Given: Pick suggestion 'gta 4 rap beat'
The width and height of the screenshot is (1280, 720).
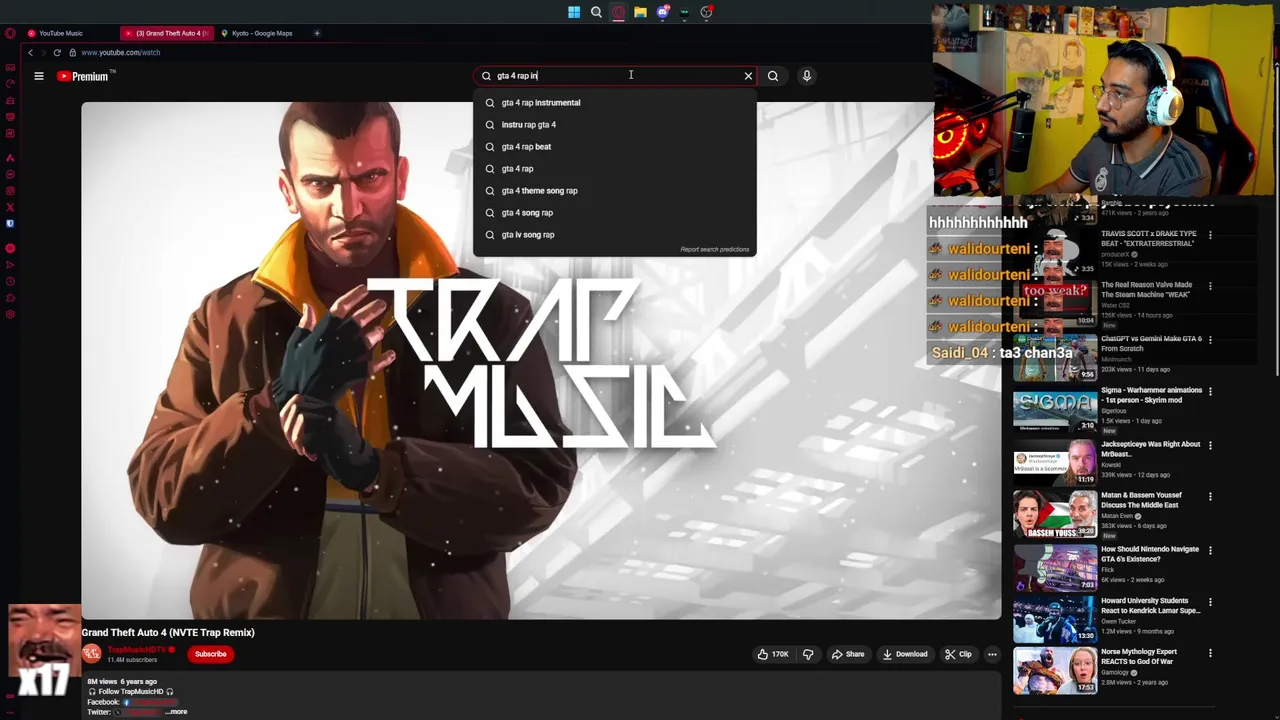Looking at the screenshot, I should tap(615, 146).
